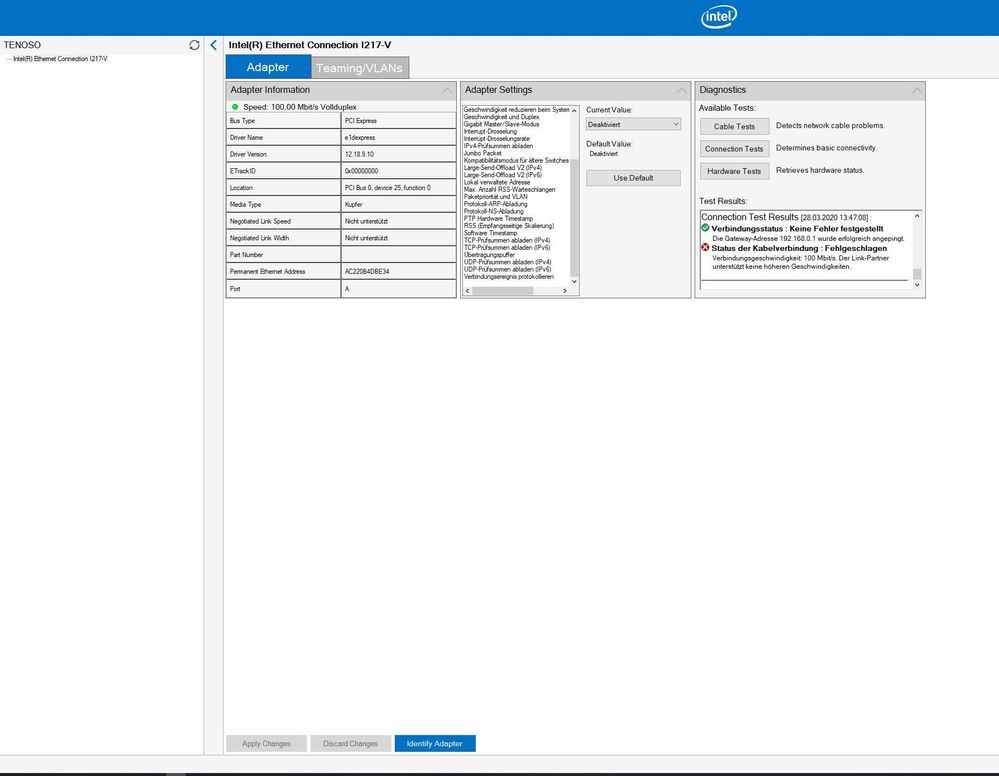
Task: Click the Use Default button
Action: (633, 178)
